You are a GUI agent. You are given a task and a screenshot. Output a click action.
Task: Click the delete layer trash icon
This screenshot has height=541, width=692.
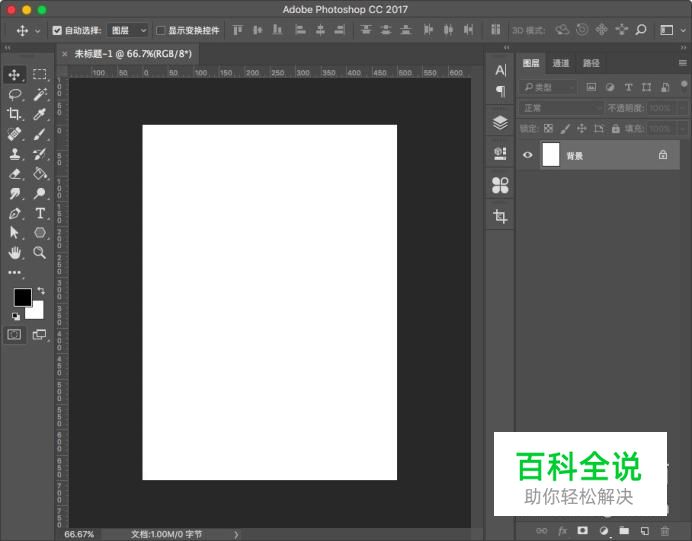click(664, 530)
